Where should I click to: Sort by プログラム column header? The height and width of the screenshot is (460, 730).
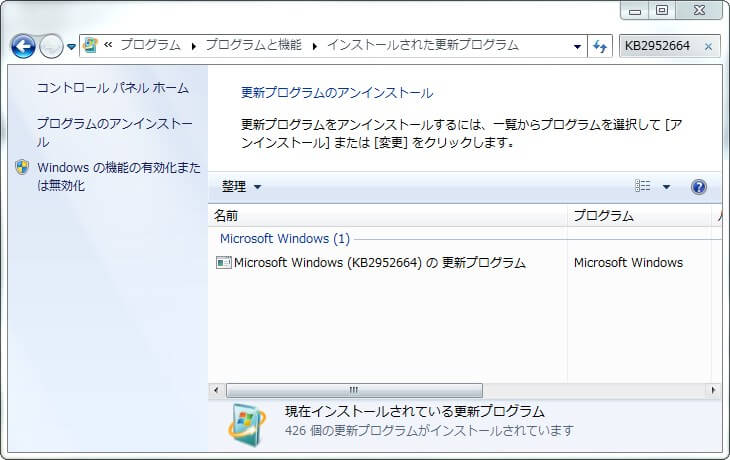click(639, 216)
